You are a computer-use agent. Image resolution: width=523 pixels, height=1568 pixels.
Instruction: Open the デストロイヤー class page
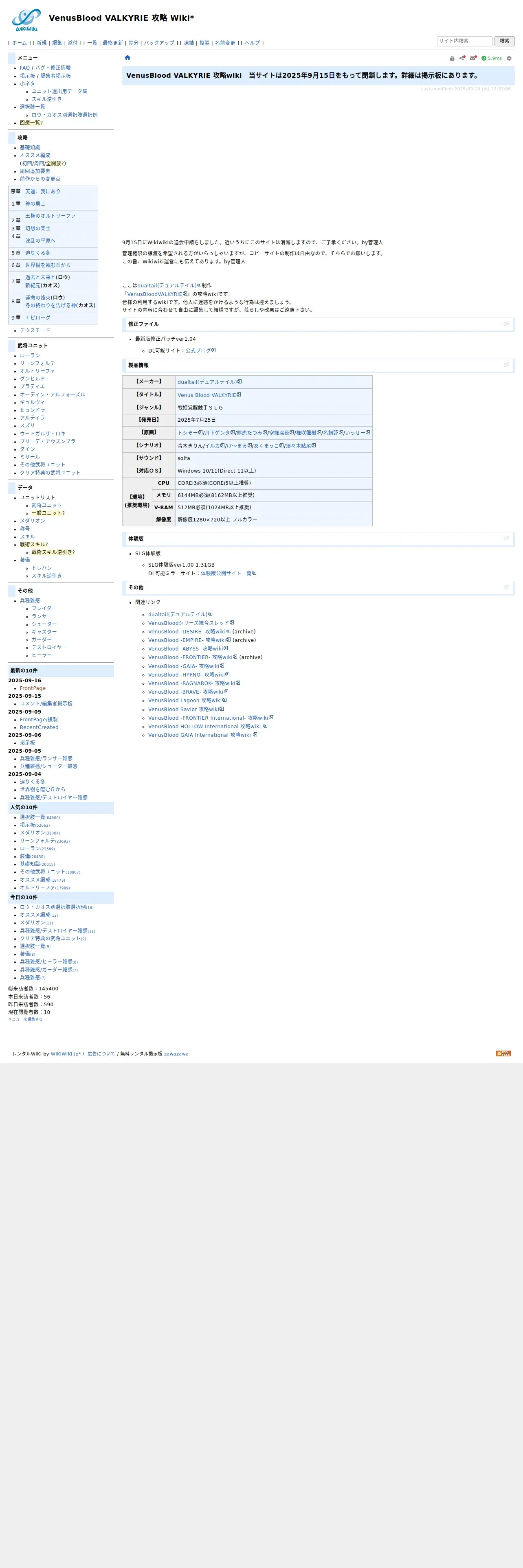pos(49,648)
